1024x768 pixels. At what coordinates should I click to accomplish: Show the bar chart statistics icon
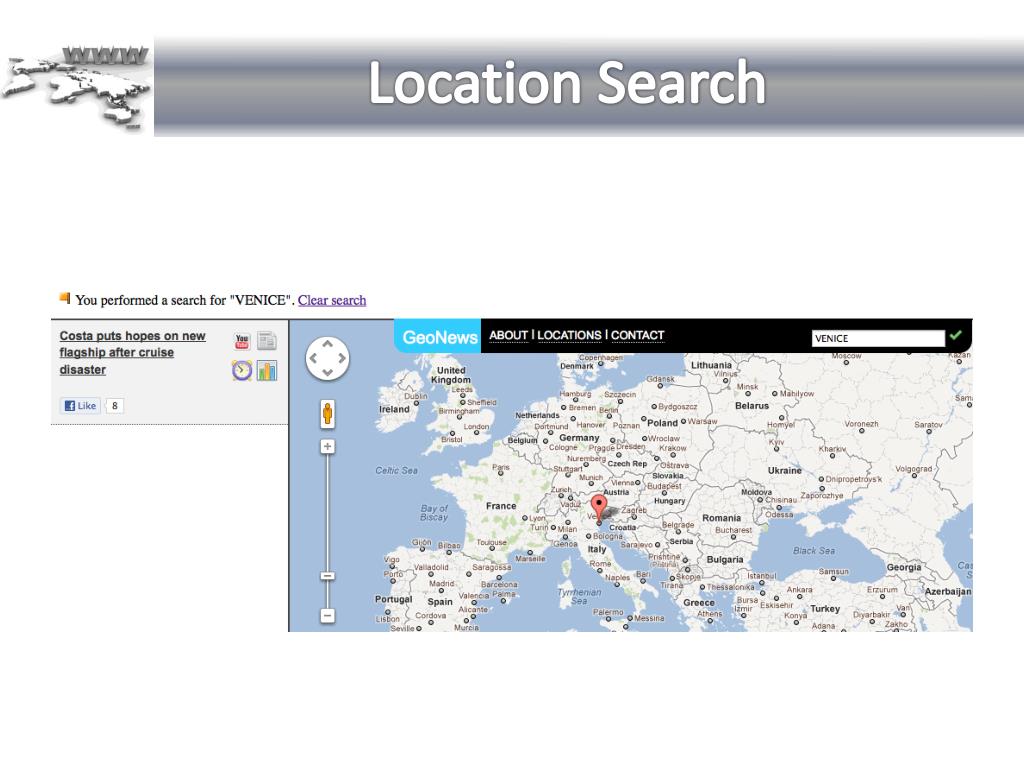266,370
